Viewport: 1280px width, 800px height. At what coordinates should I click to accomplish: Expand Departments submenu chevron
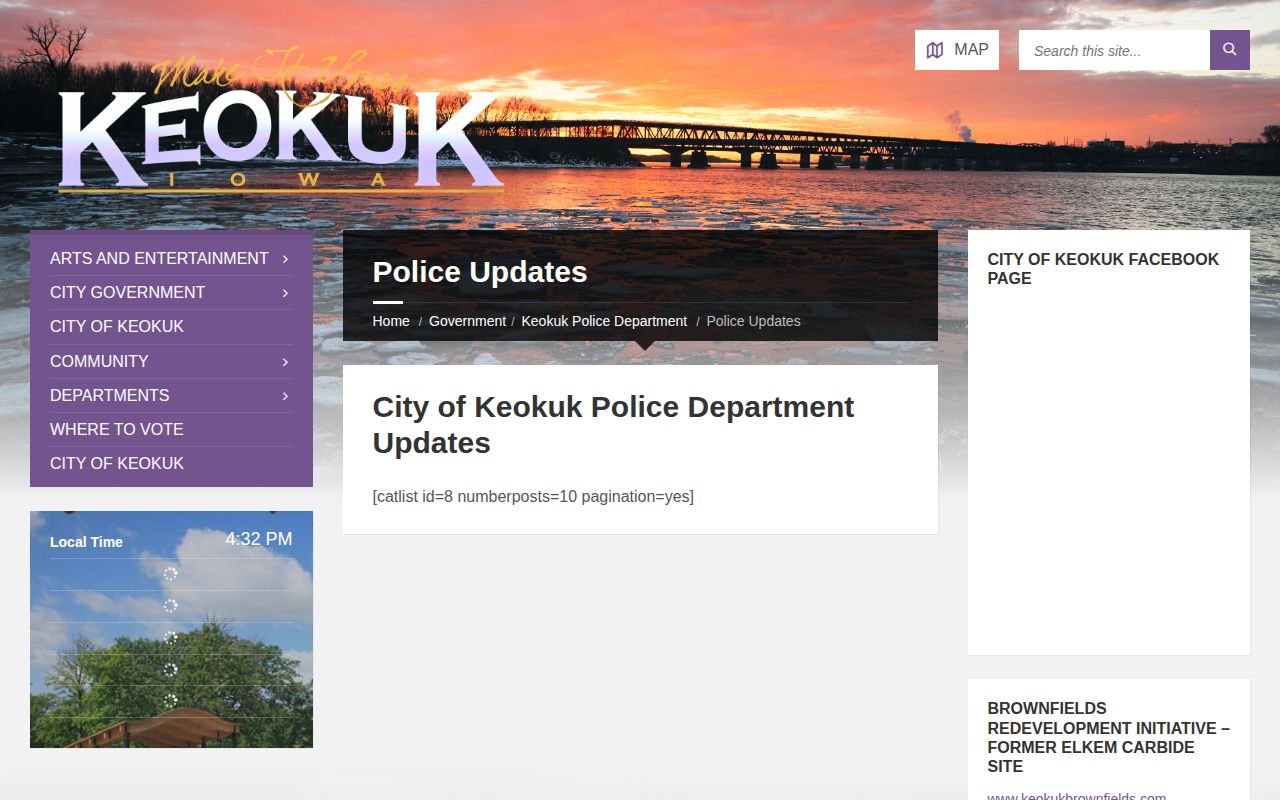(285, 396)
